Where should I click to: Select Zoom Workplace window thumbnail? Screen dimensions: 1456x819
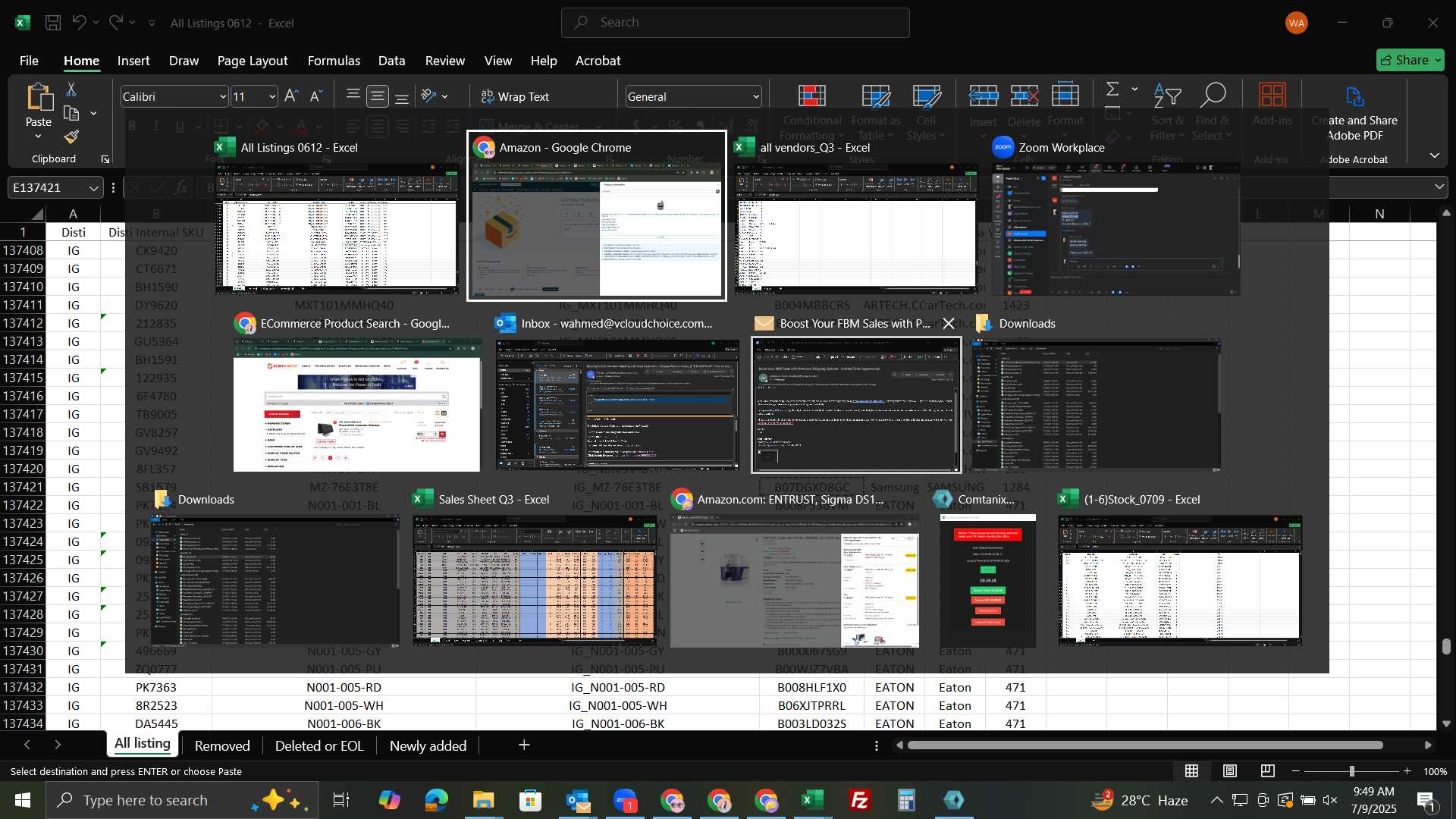[x=1116, y=216]
